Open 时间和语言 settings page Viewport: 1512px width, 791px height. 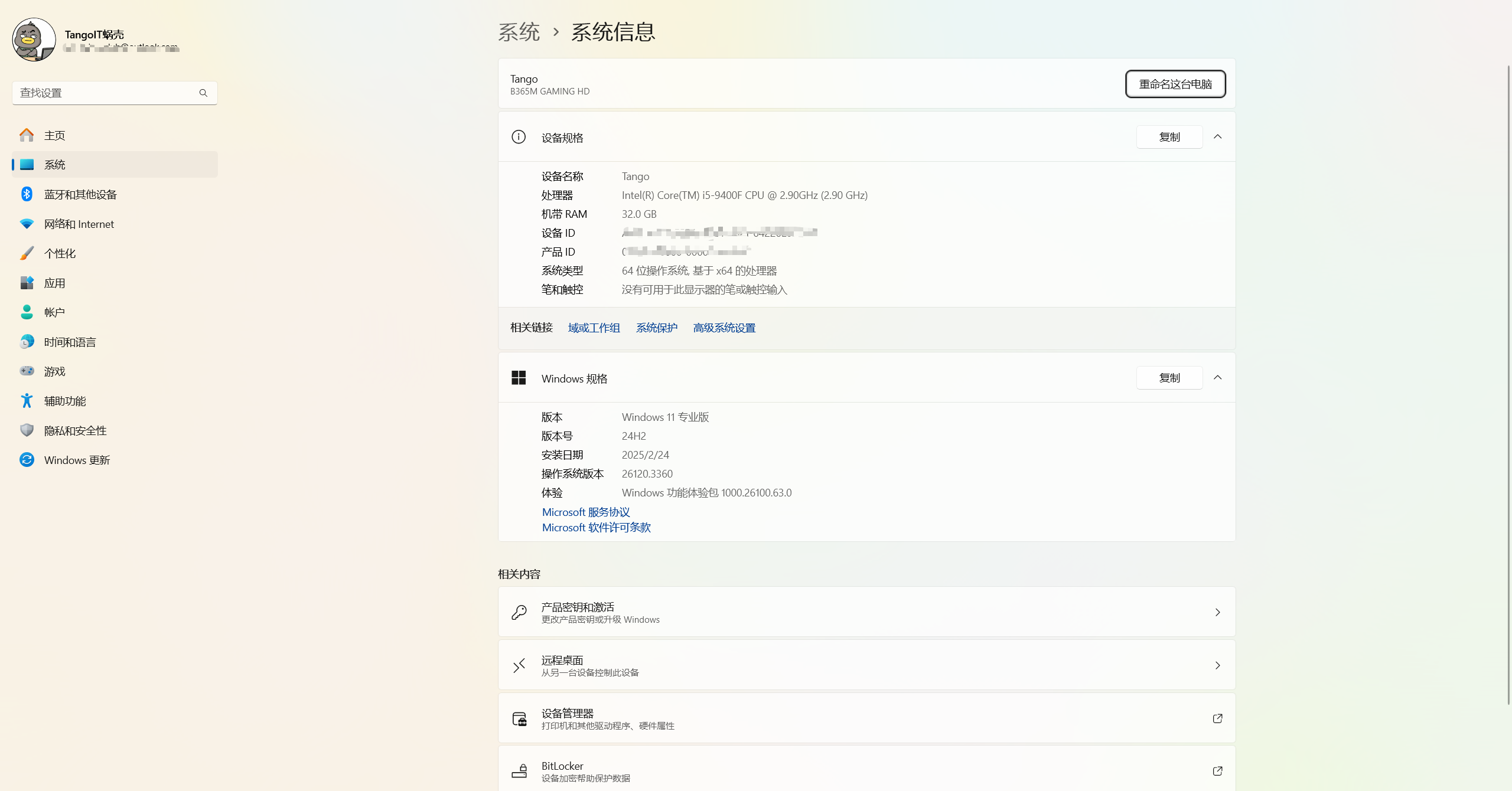point(115,342)
